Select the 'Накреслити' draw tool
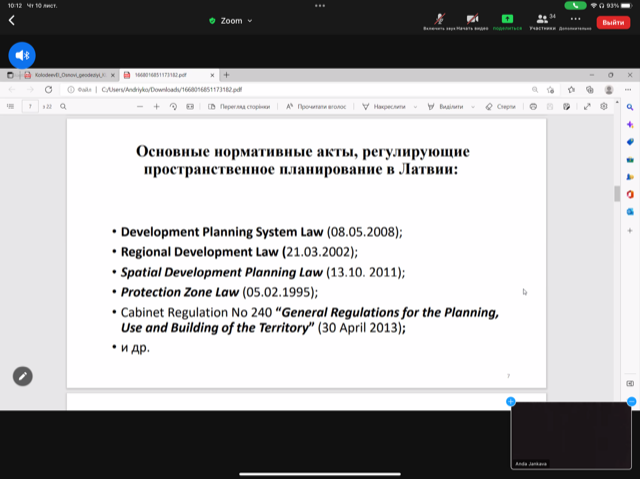Viewport: 640px width, 479px height. click(384, 106)
